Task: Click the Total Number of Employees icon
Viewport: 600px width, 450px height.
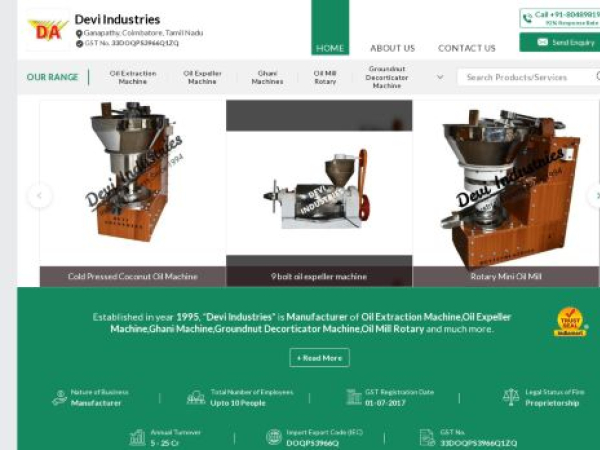Action: tap(196, 398)
